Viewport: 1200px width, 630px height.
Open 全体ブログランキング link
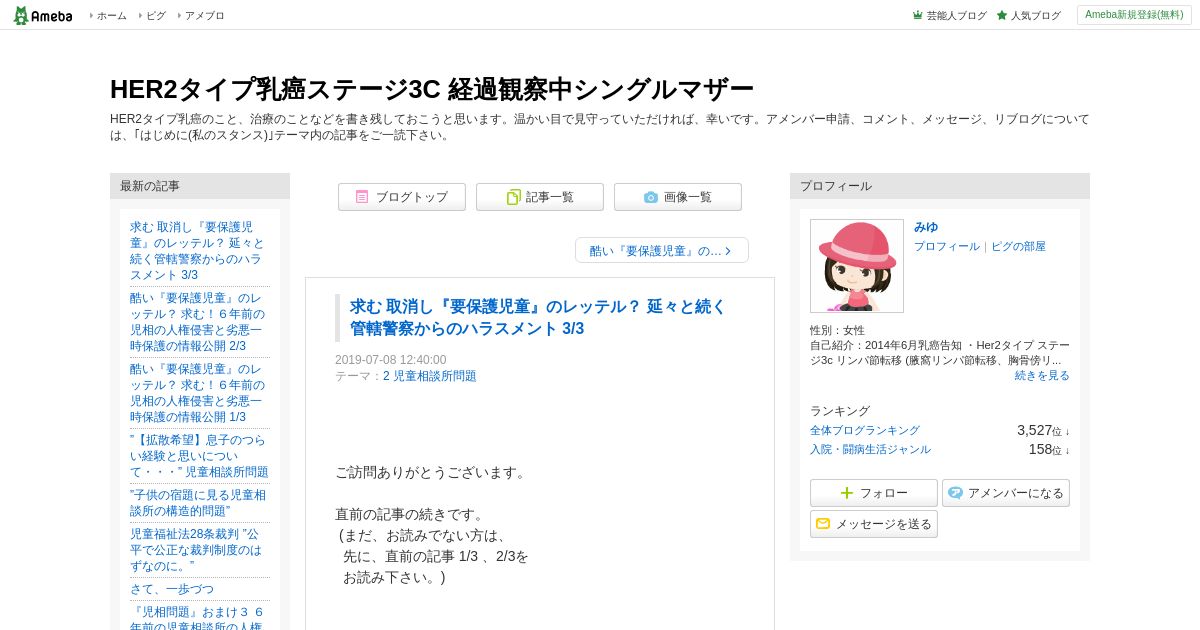tap(865, 430)
